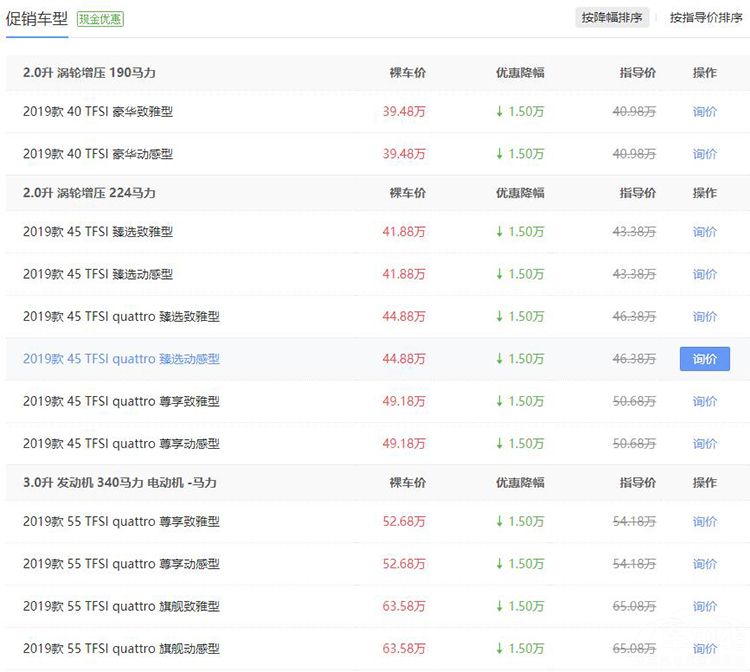The image size is (750, 672).
Task: Open 2019款 45 TFSI 臻选动感型 model
Action: click(98, 274)
